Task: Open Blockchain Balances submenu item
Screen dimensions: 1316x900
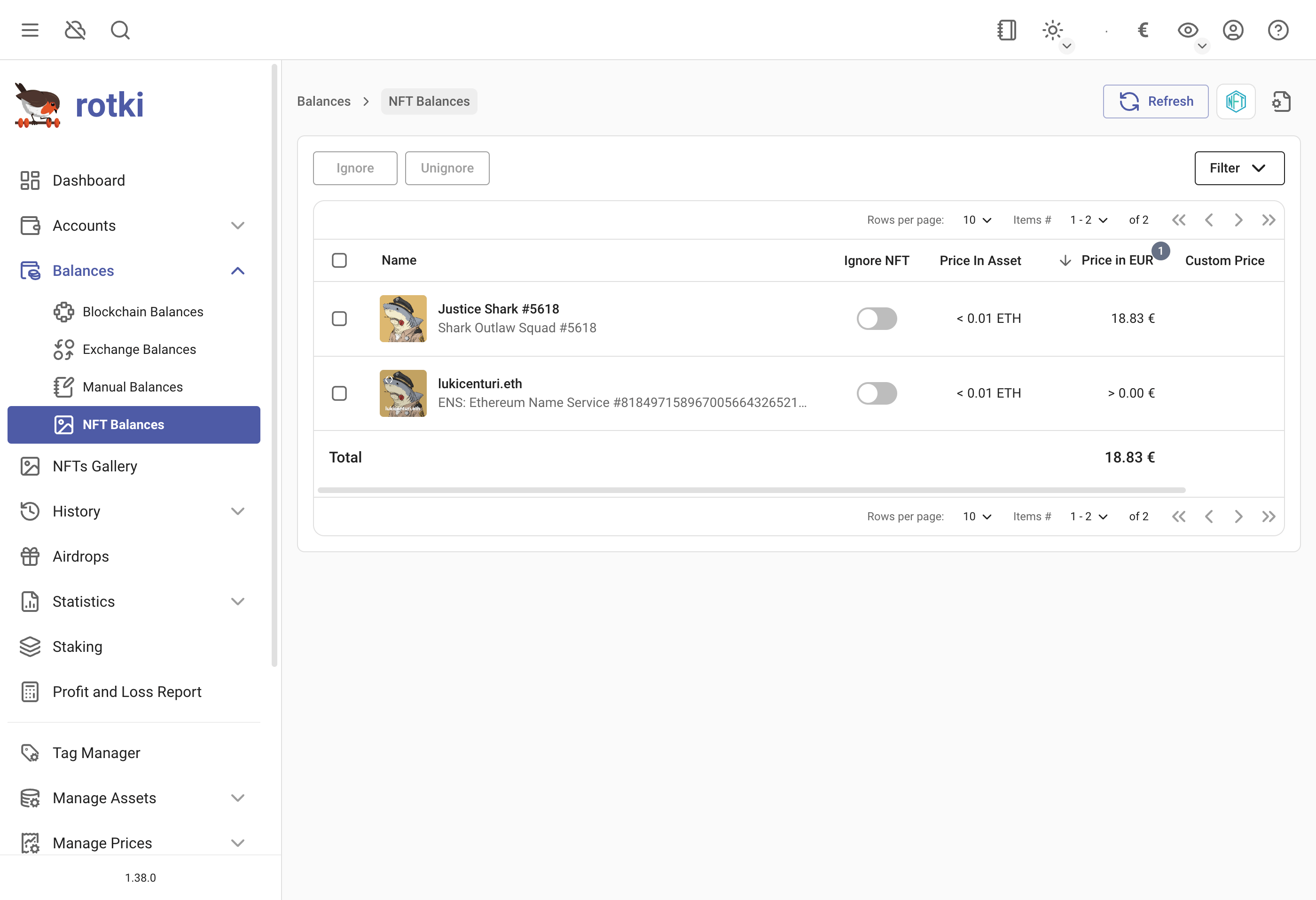Action: 133,312
